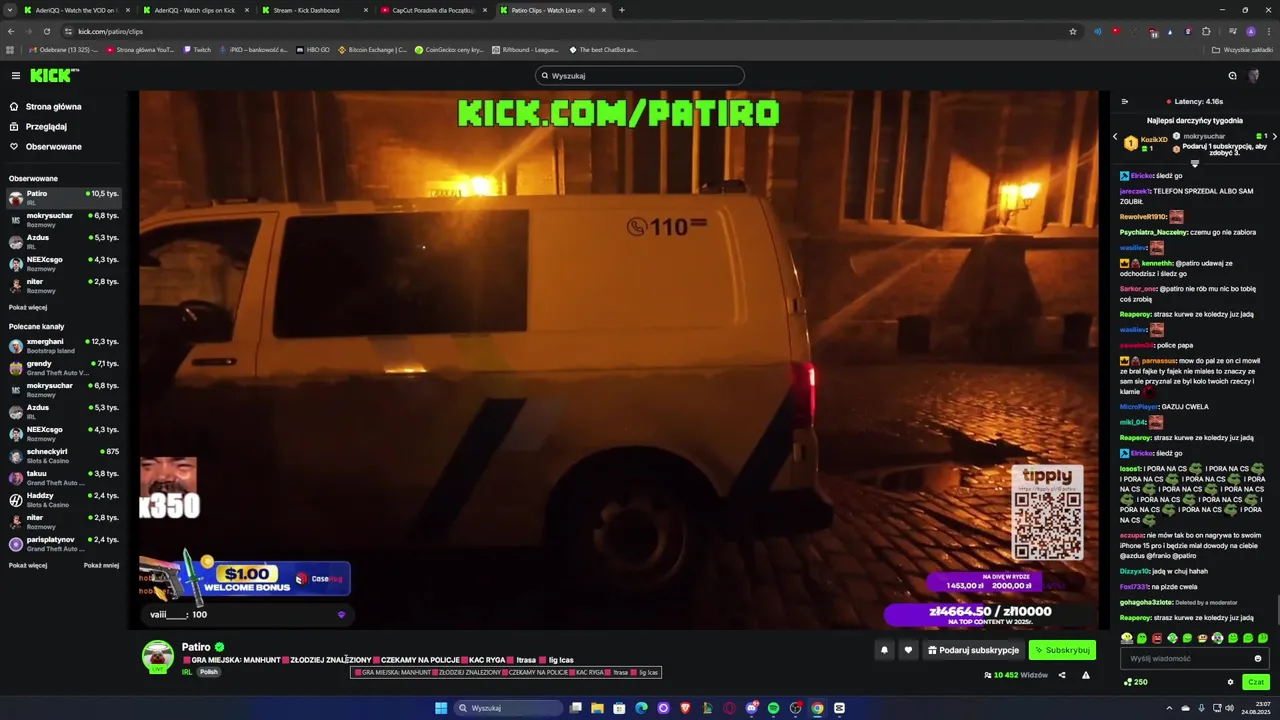
Task: Open a new browser tab
Action: (622, 10)
